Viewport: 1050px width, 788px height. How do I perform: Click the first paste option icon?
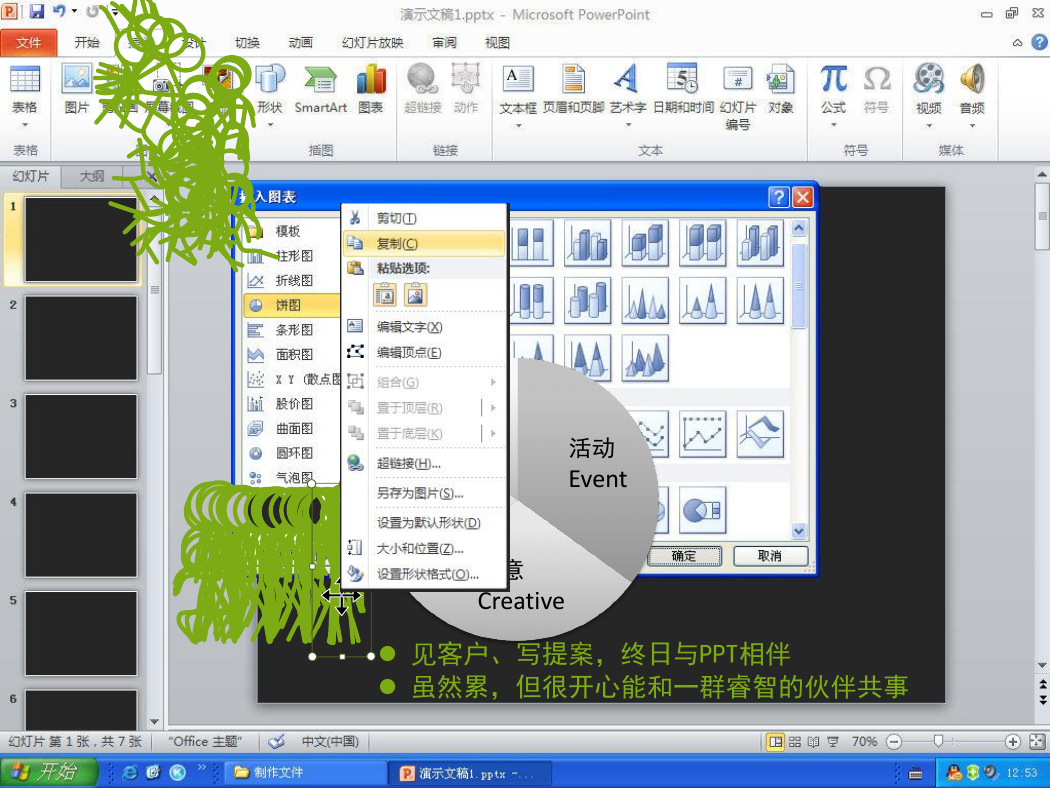coord(385,295)
